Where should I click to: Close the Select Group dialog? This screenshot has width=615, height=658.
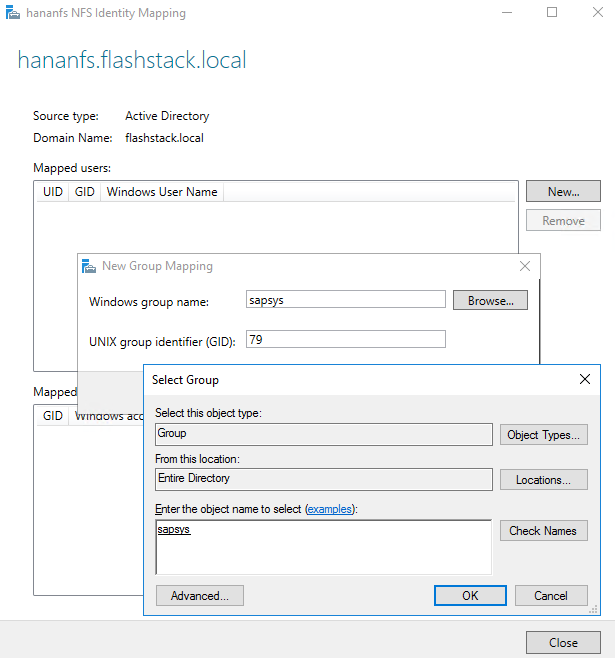(585, 379)
